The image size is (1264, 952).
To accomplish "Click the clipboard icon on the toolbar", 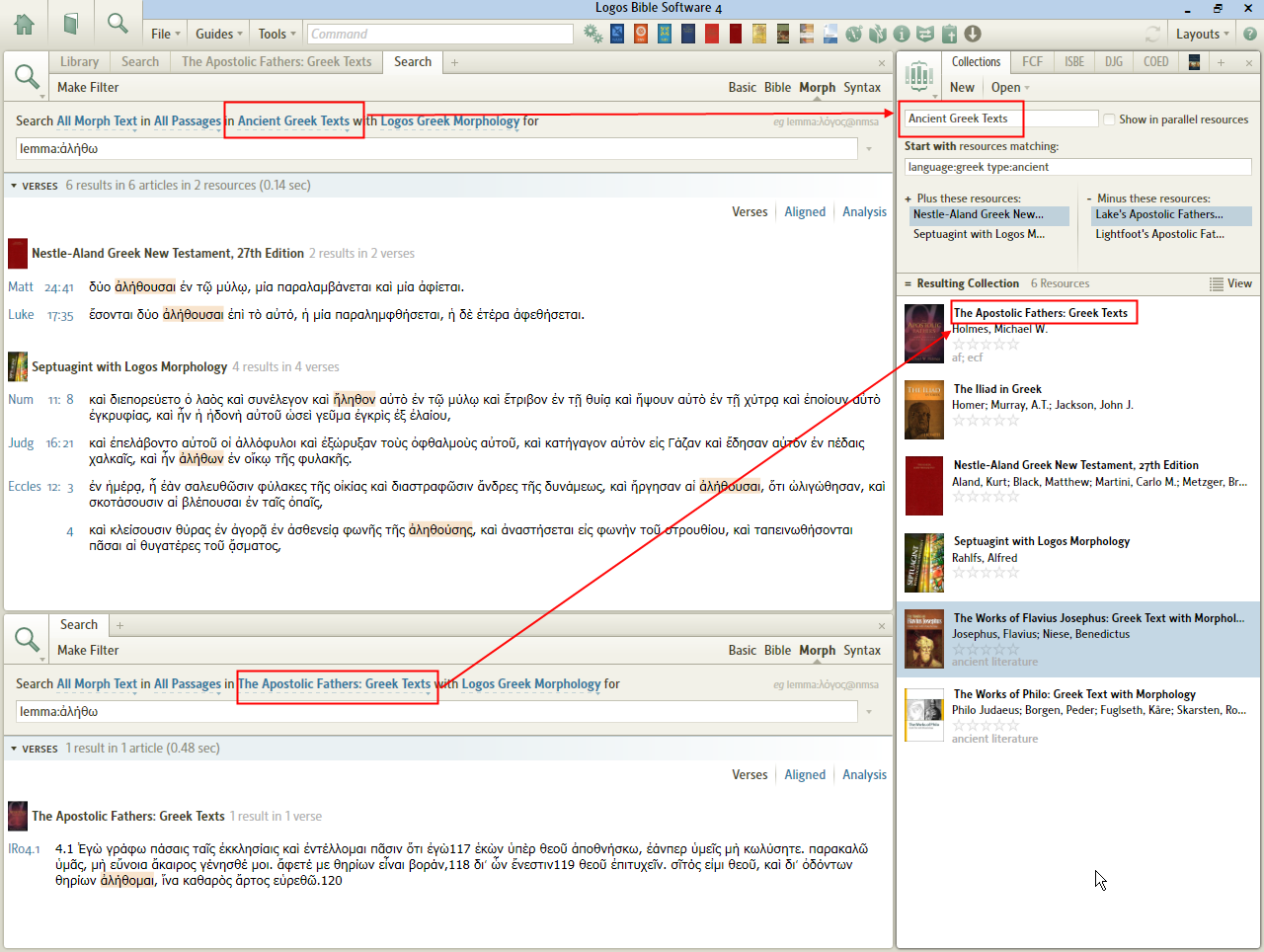I will click(x=949, y=33).
